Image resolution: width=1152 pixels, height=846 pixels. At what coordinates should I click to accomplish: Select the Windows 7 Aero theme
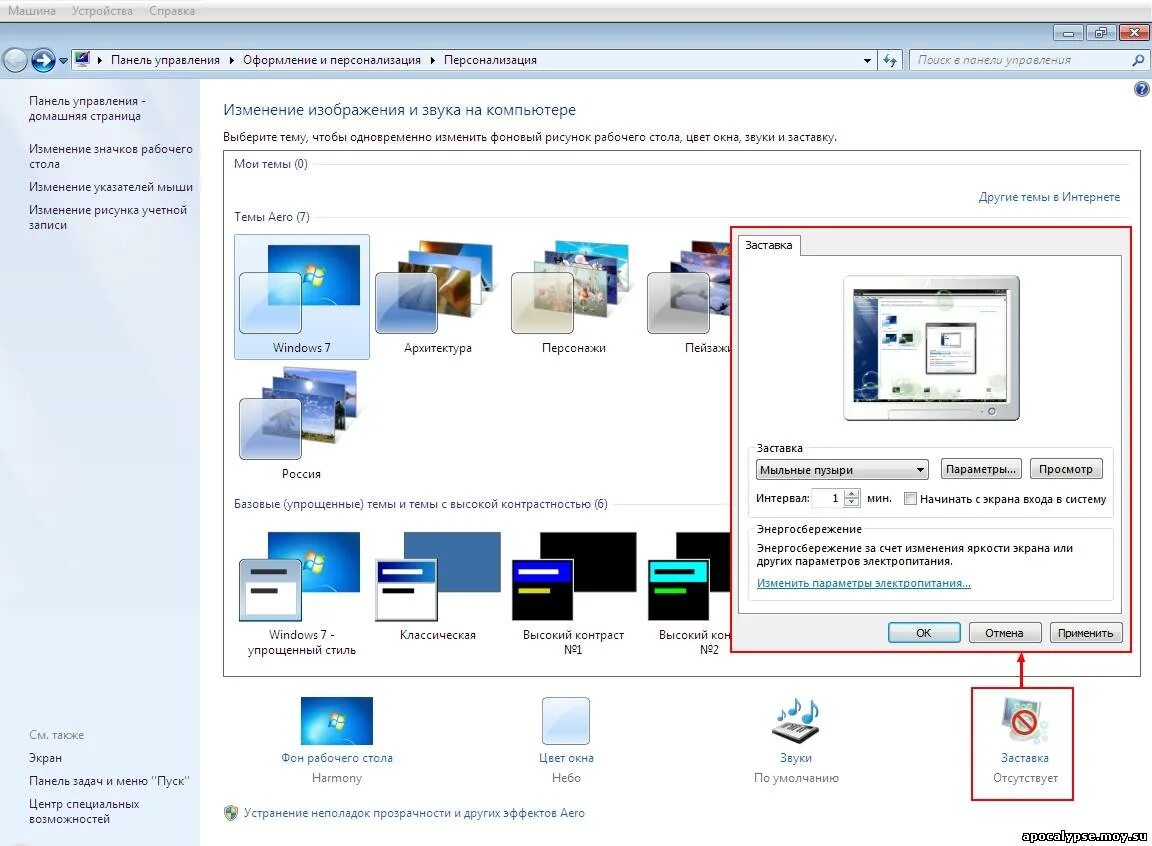tap(301, 297)
